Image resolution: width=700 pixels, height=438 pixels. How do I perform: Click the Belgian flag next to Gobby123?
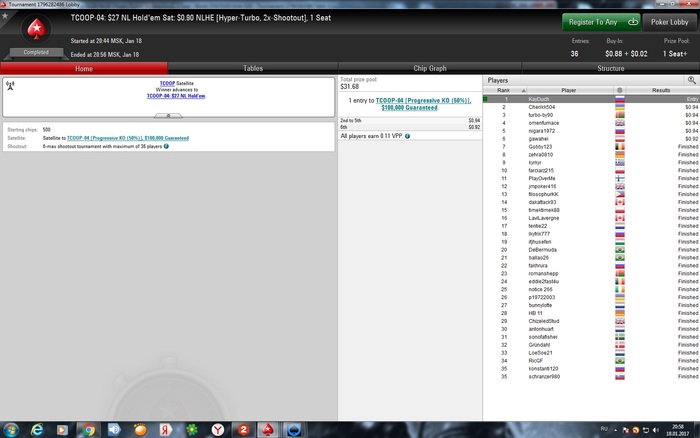coord(620,146)
